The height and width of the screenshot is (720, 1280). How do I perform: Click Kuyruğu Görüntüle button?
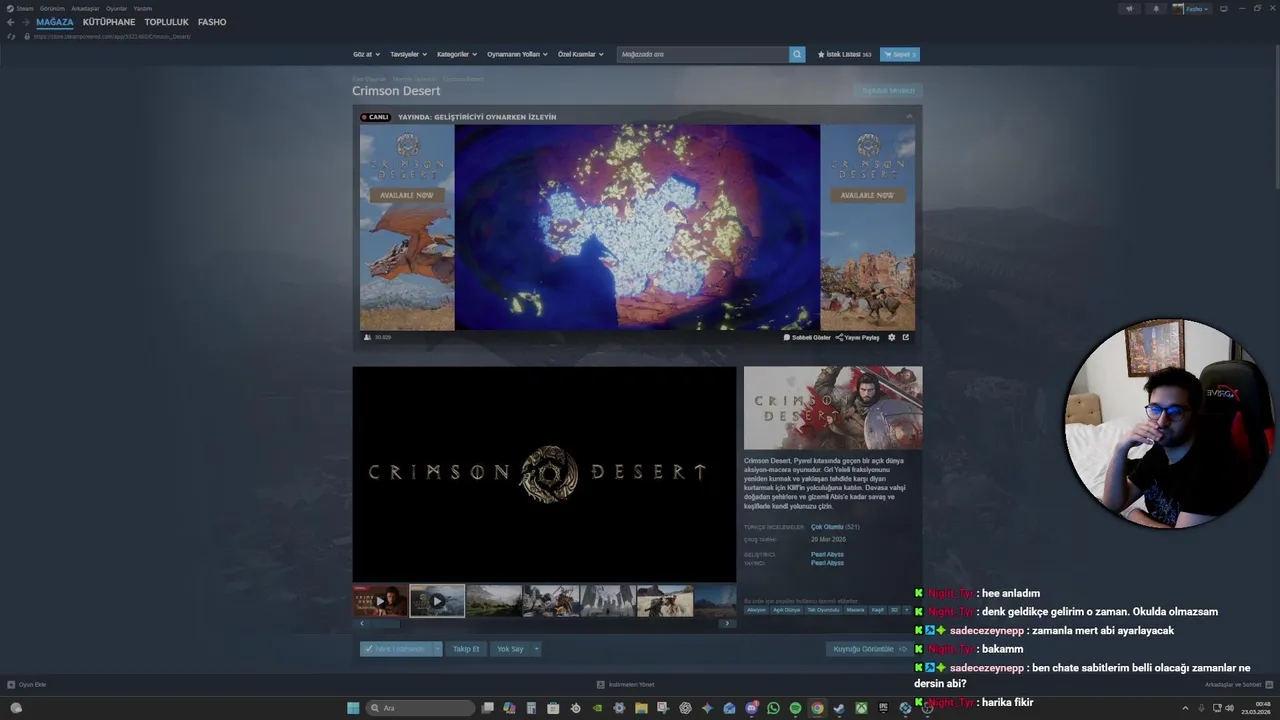click(x=868, y=649)
